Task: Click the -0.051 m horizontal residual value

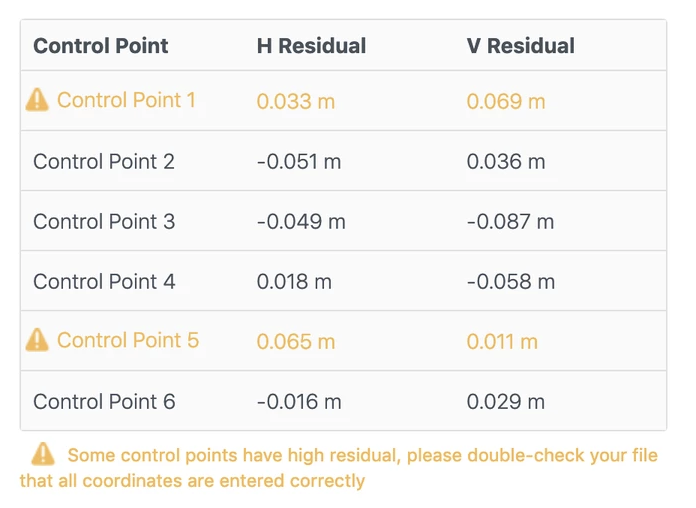Action: [x=299, y=162]
